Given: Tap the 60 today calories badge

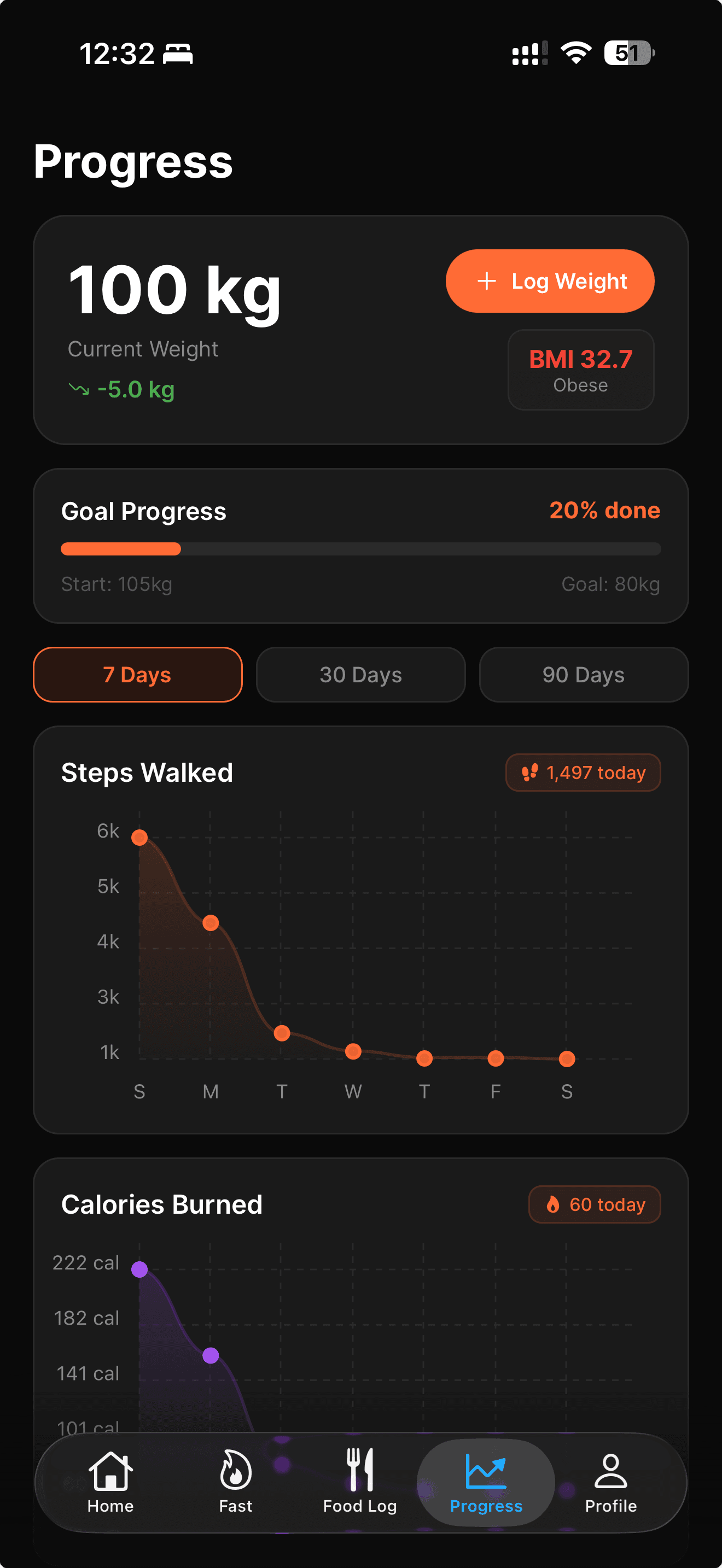Looking at the screenshot, I should pyautogui.click(x=594, y=1204).
